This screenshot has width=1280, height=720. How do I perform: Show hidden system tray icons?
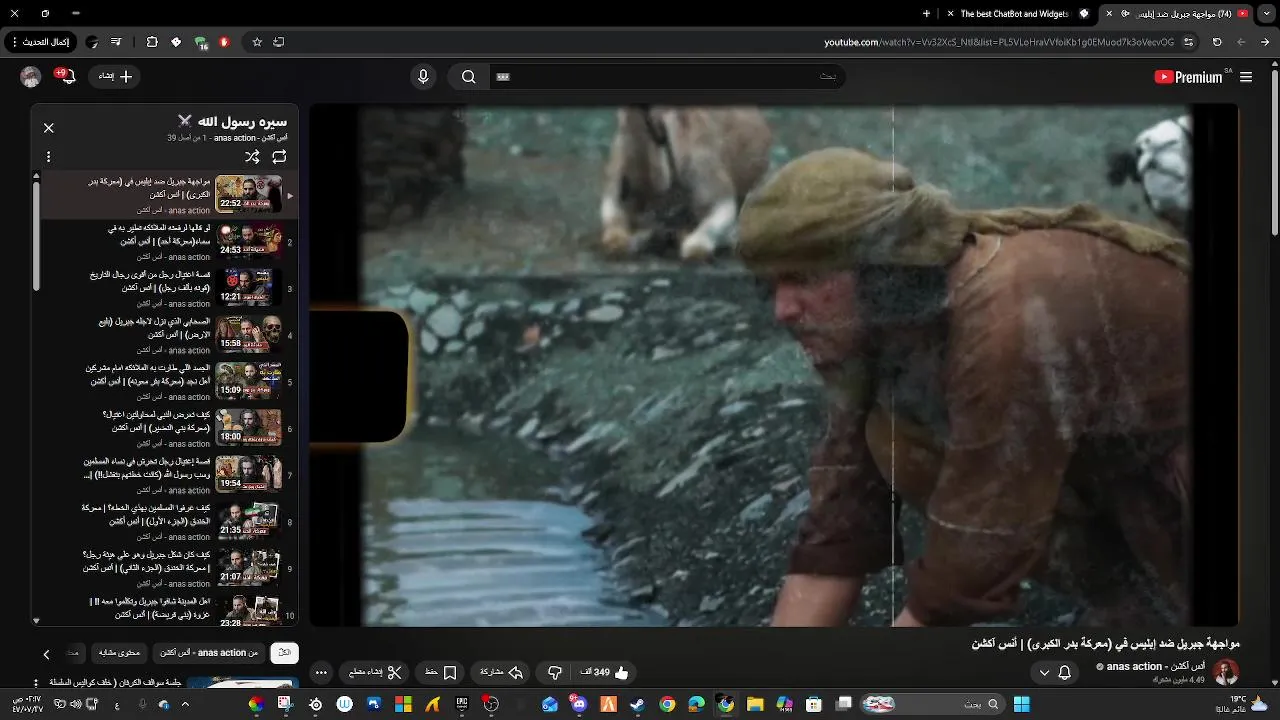(185, 704)
